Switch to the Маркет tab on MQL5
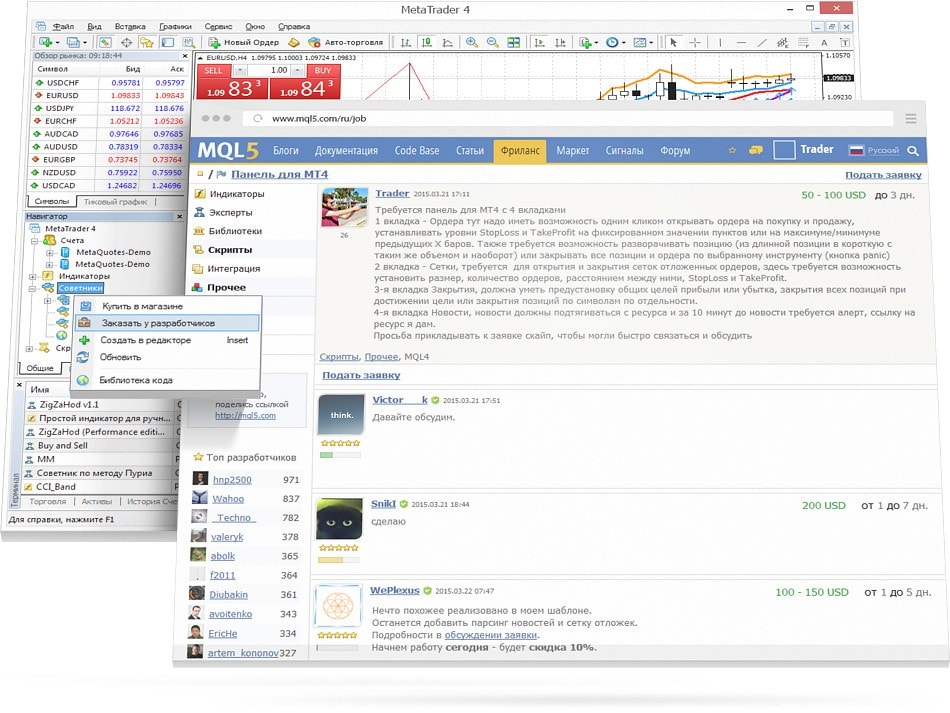This screenshot has width=950, height=713. pyautogui.click(x=573, y=151)
